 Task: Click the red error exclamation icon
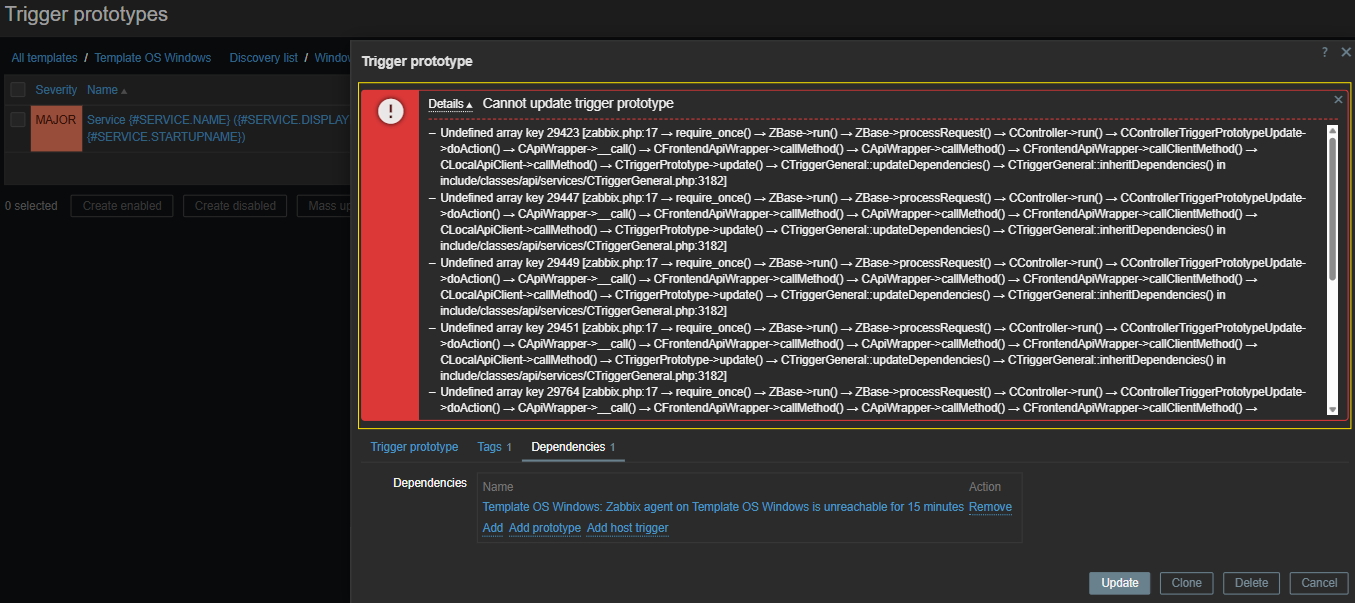pos(390,112)
